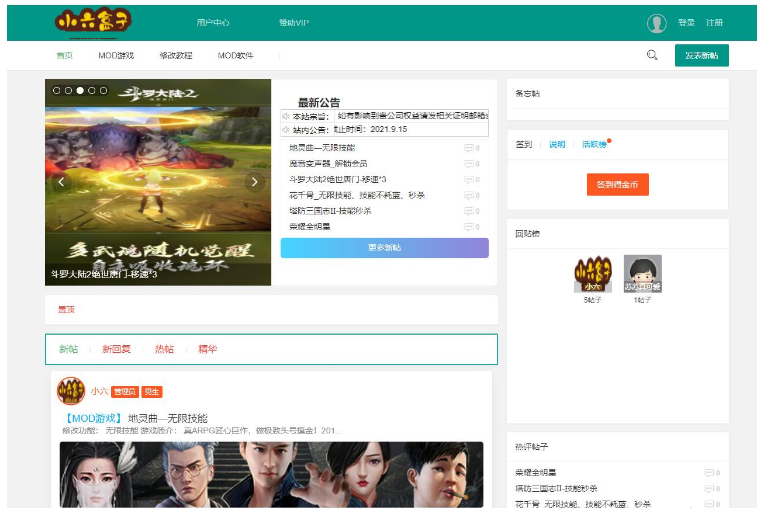Screen dimensions: 760x508
Task: Switch to the 热帖 tab
Action: [x=163, y=349]
